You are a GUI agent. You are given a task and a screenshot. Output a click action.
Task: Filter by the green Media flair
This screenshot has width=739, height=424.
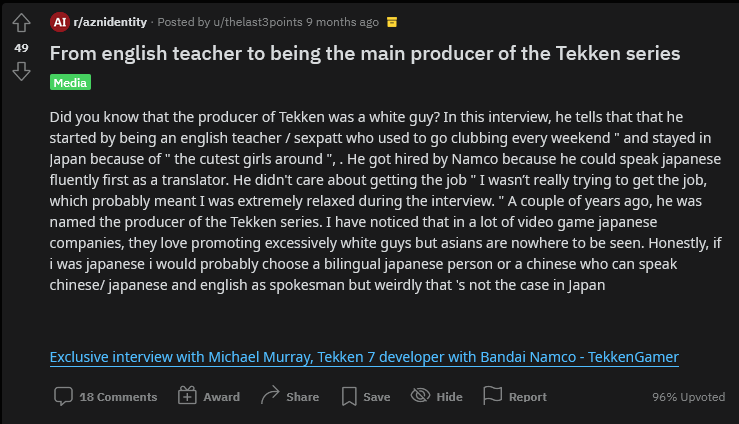pyautogui.click(x=70, y=82)
